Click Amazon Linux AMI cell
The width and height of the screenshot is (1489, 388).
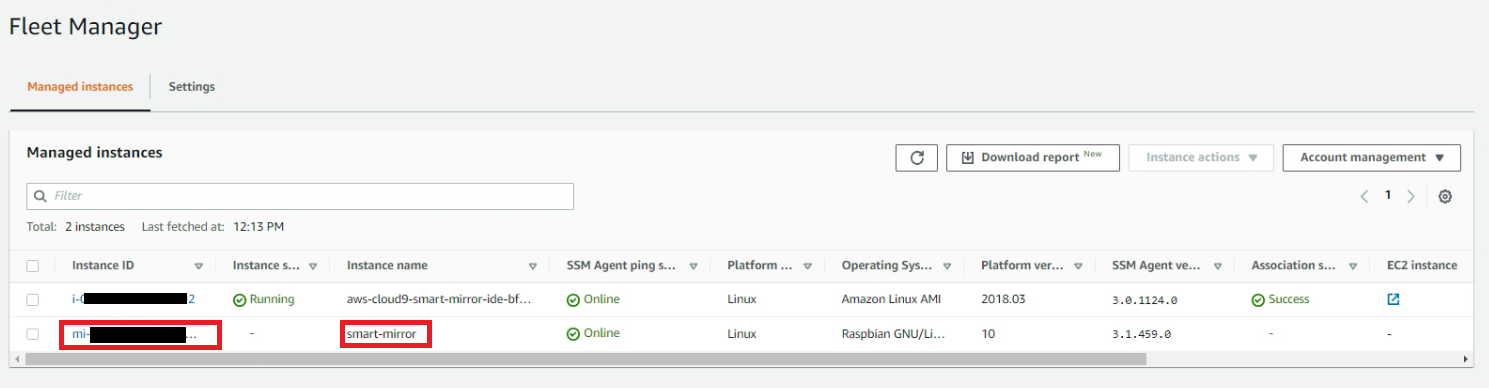891,299
